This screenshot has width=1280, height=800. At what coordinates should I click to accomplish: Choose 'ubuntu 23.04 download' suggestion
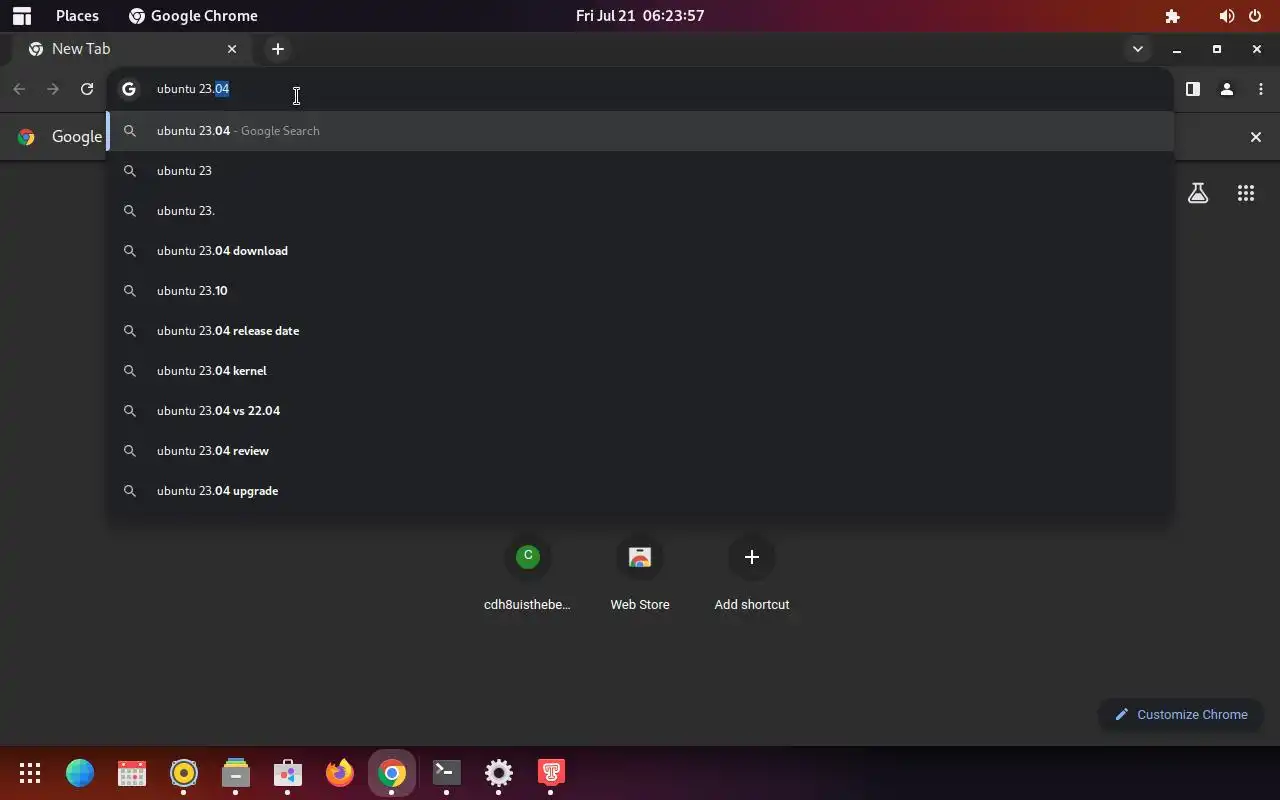tap(640, 251)
